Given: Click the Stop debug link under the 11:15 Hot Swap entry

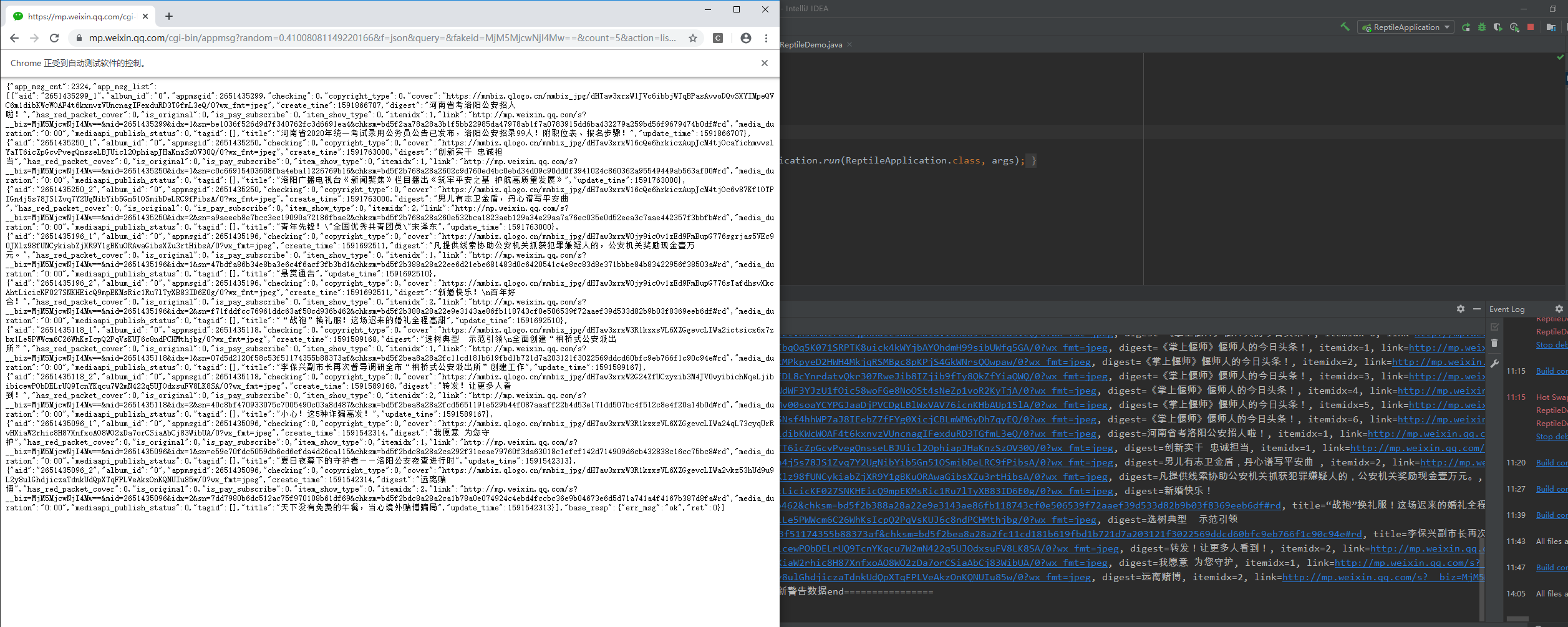Looking at the screenshot, I should (1552, 437).
